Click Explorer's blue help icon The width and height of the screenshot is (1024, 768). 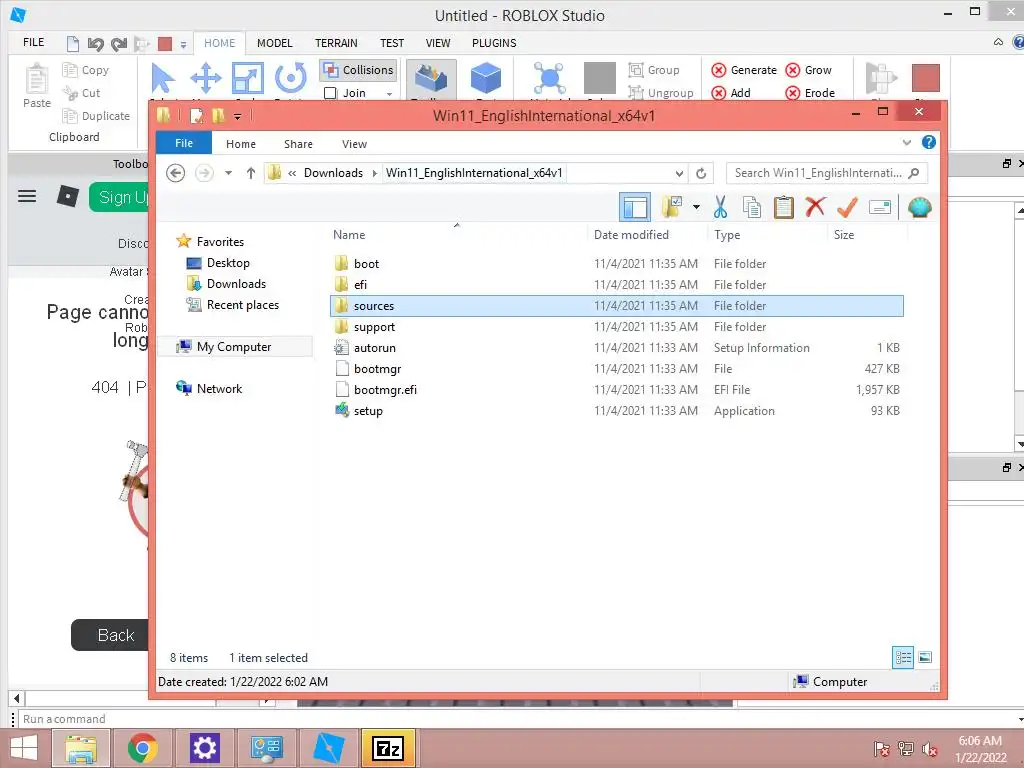928,142
